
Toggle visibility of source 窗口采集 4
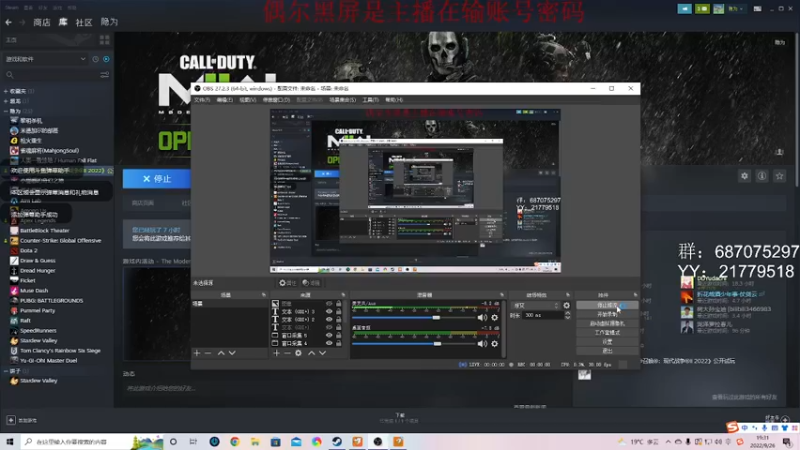tap(329, 343)
